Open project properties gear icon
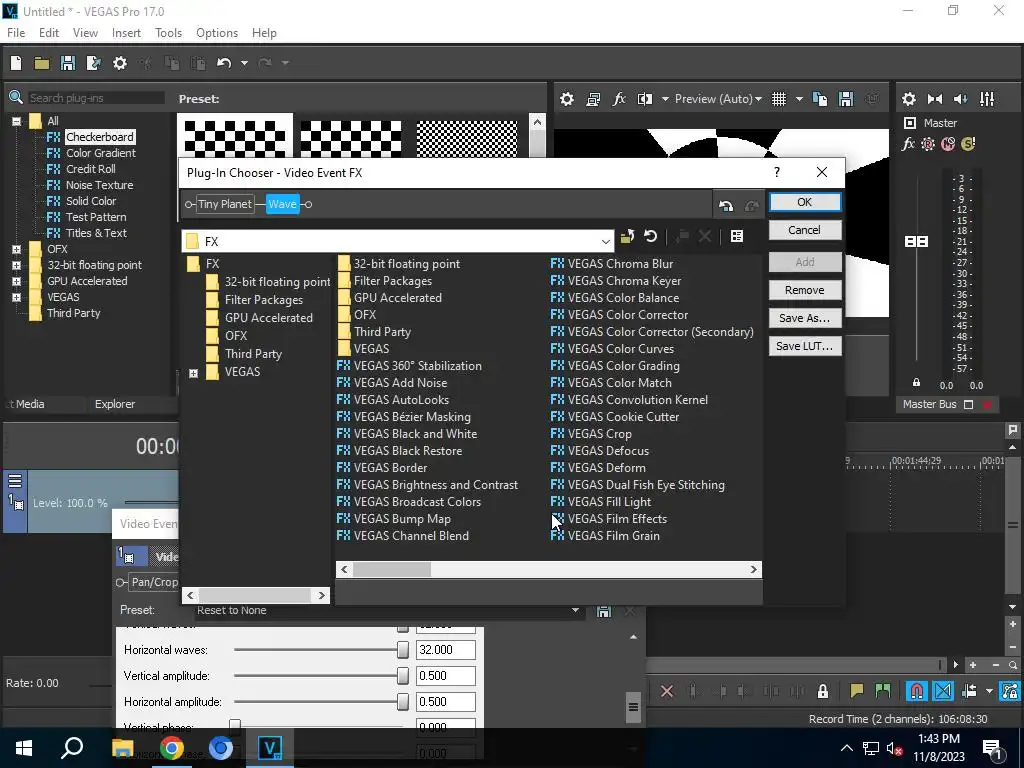Image resolution: width=1024 pixels, height=768 pixels. [x=120, y=63]
